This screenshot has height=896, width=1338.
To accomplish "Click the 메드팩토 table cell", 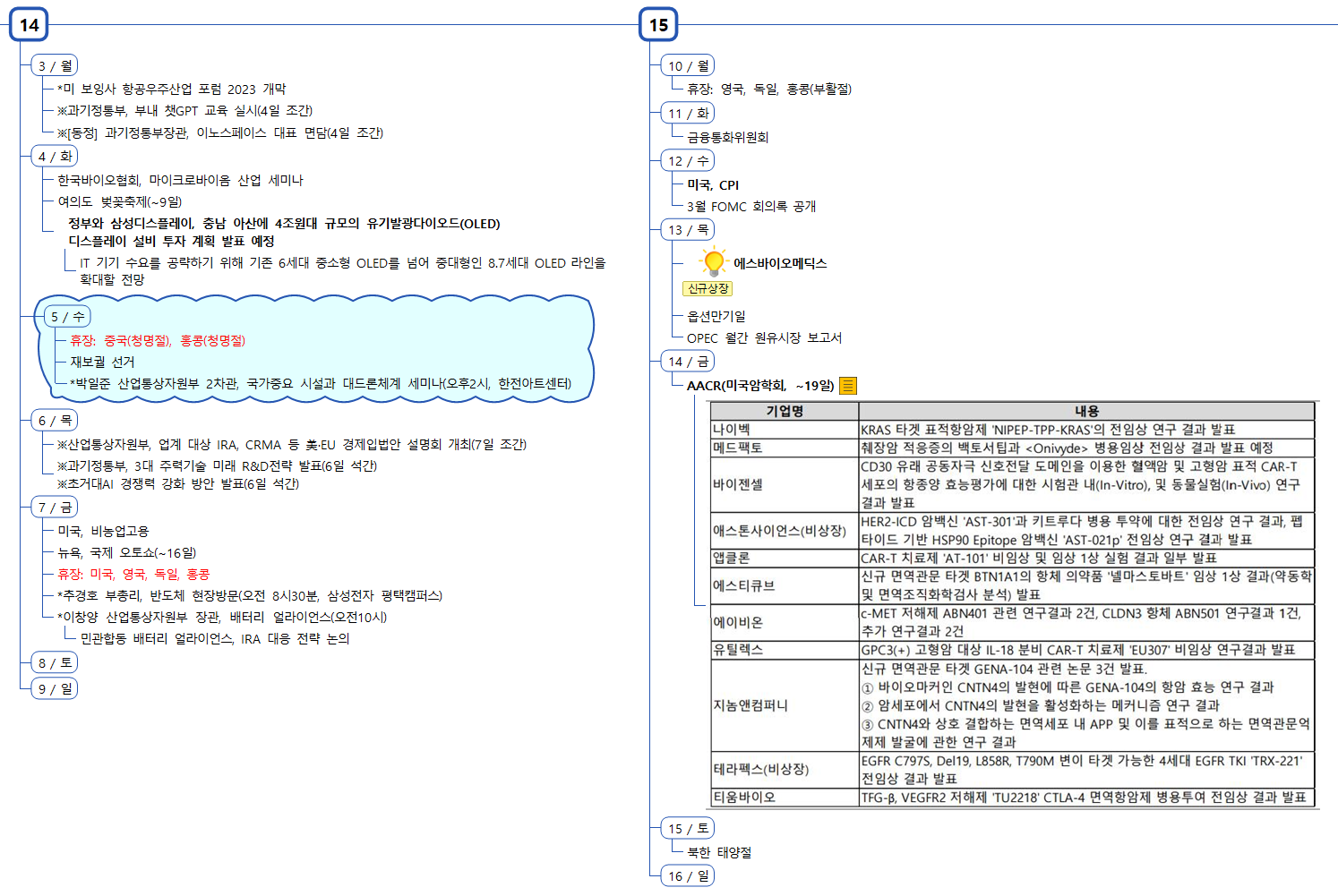I will [785, 448].
